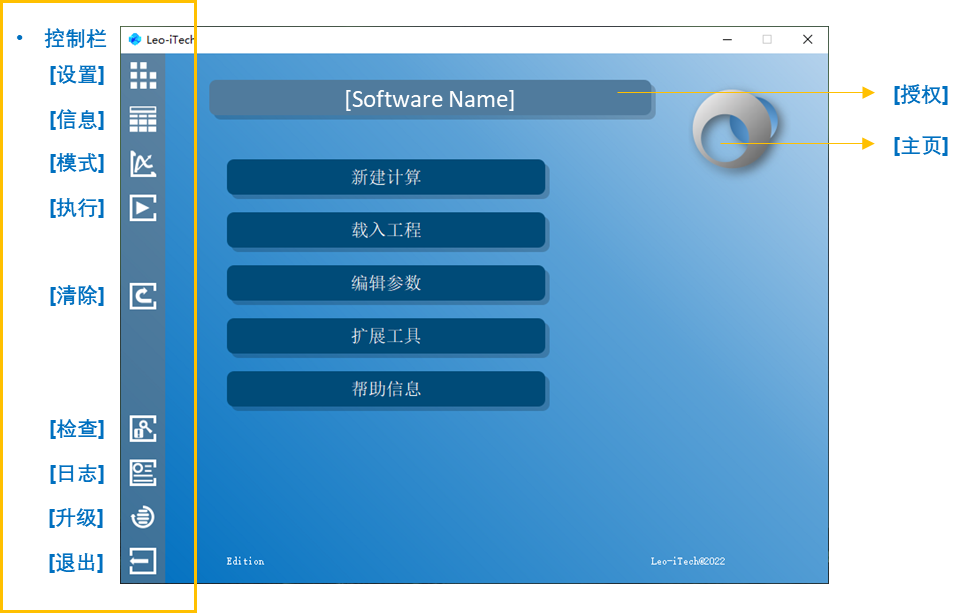Open a project with 载入工程

pos(386,230)
